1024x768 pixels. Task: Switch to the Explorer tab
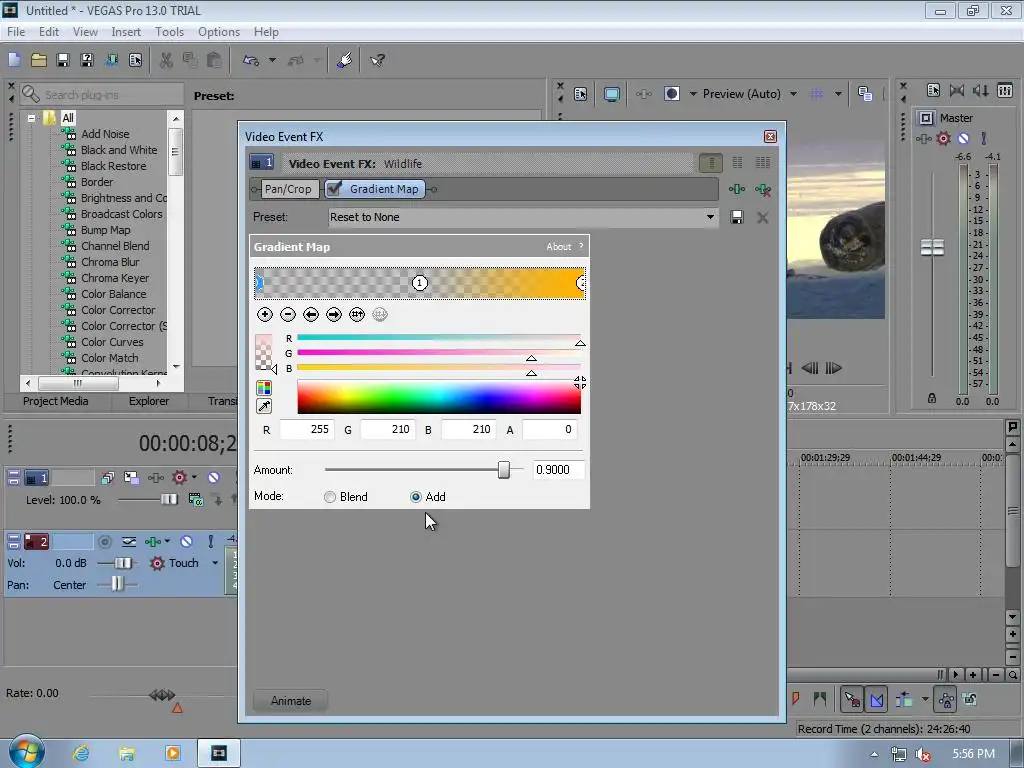[148, 401]
